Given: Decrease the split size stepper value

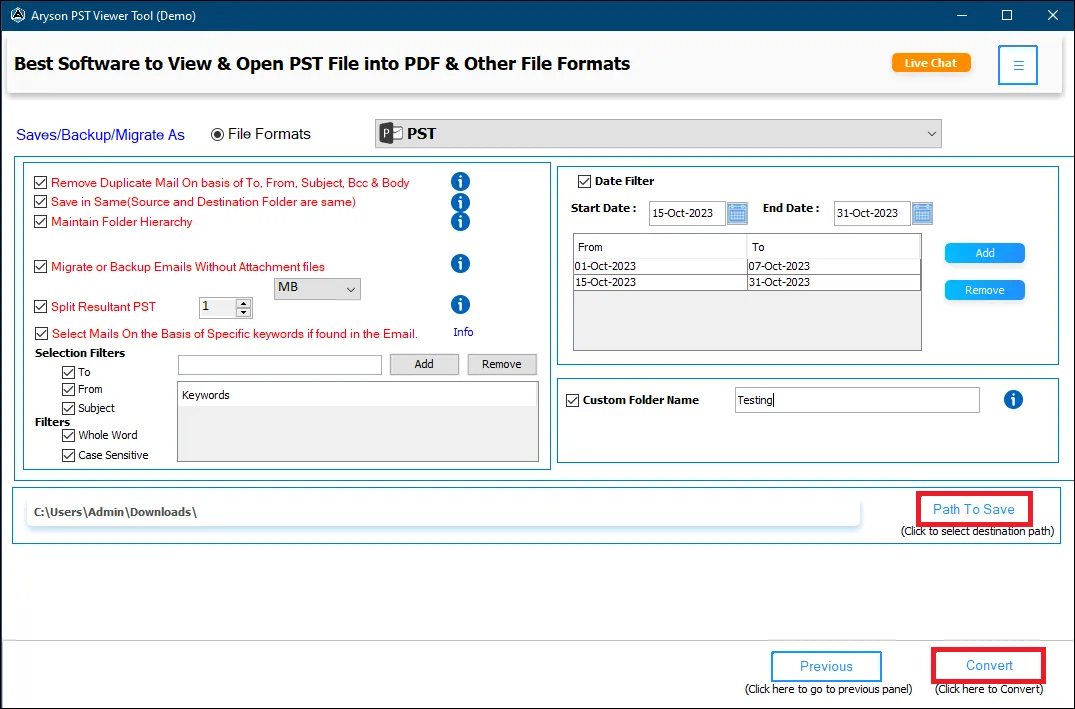Looking at the screenshot, I should tap(243, 313).
